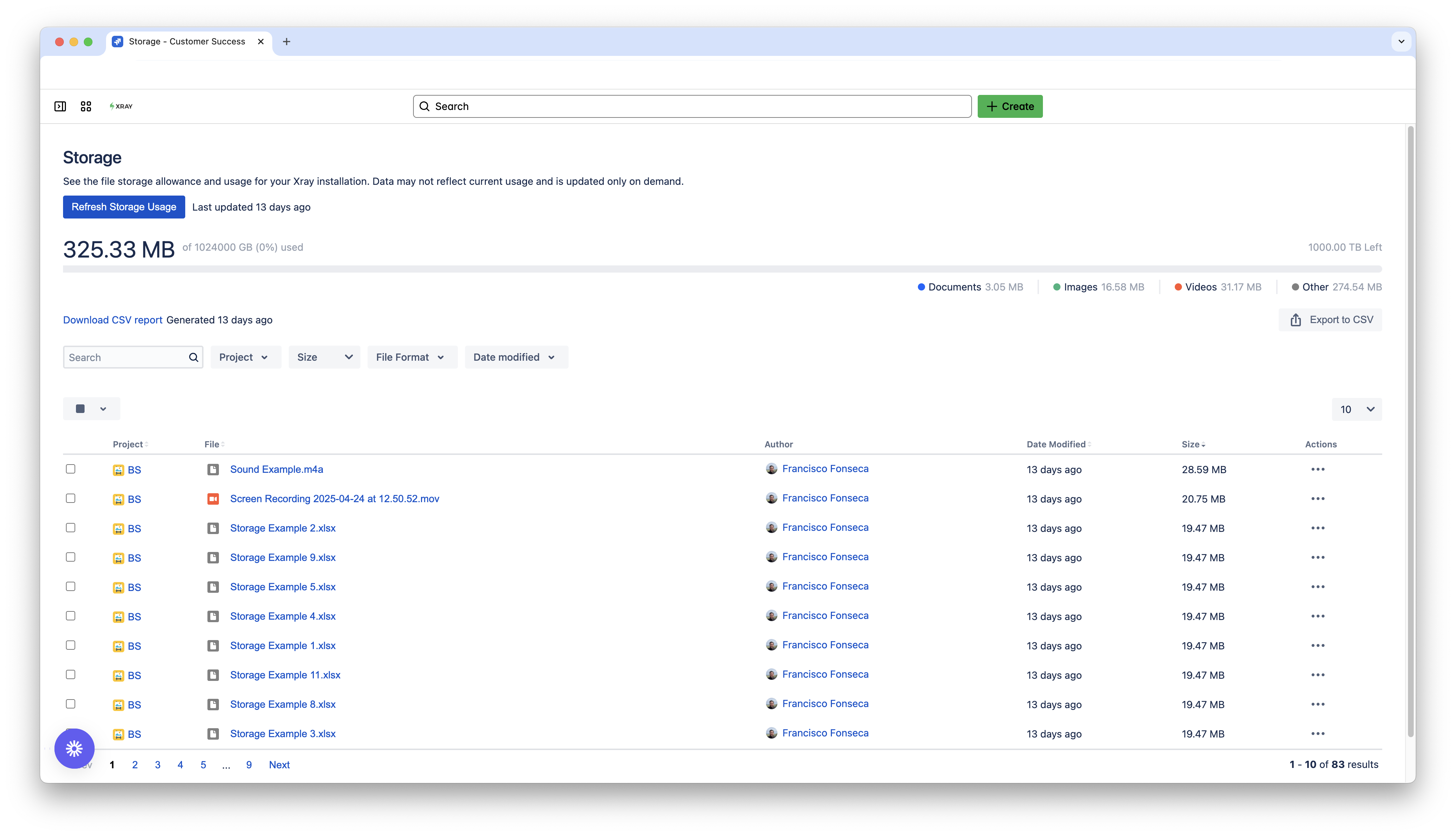The width and height of the screenshot is (1456, 836).
Task: Click Refresh Storage Usage button
Action: pos(124,207)
